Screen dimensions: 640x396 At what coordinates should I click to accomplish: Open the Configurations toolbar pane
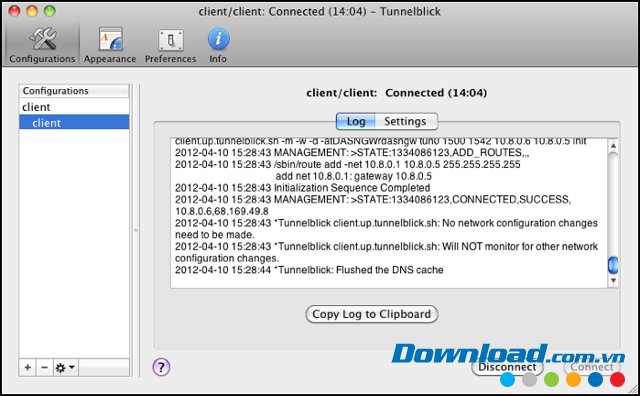42,45
